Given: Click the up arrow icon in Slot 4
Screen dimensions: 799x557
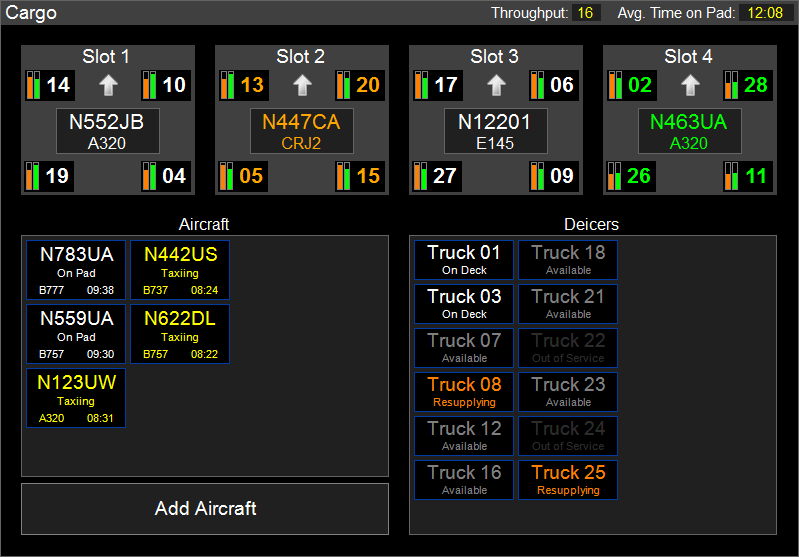Looking at the screenshot, I should 690,85.
